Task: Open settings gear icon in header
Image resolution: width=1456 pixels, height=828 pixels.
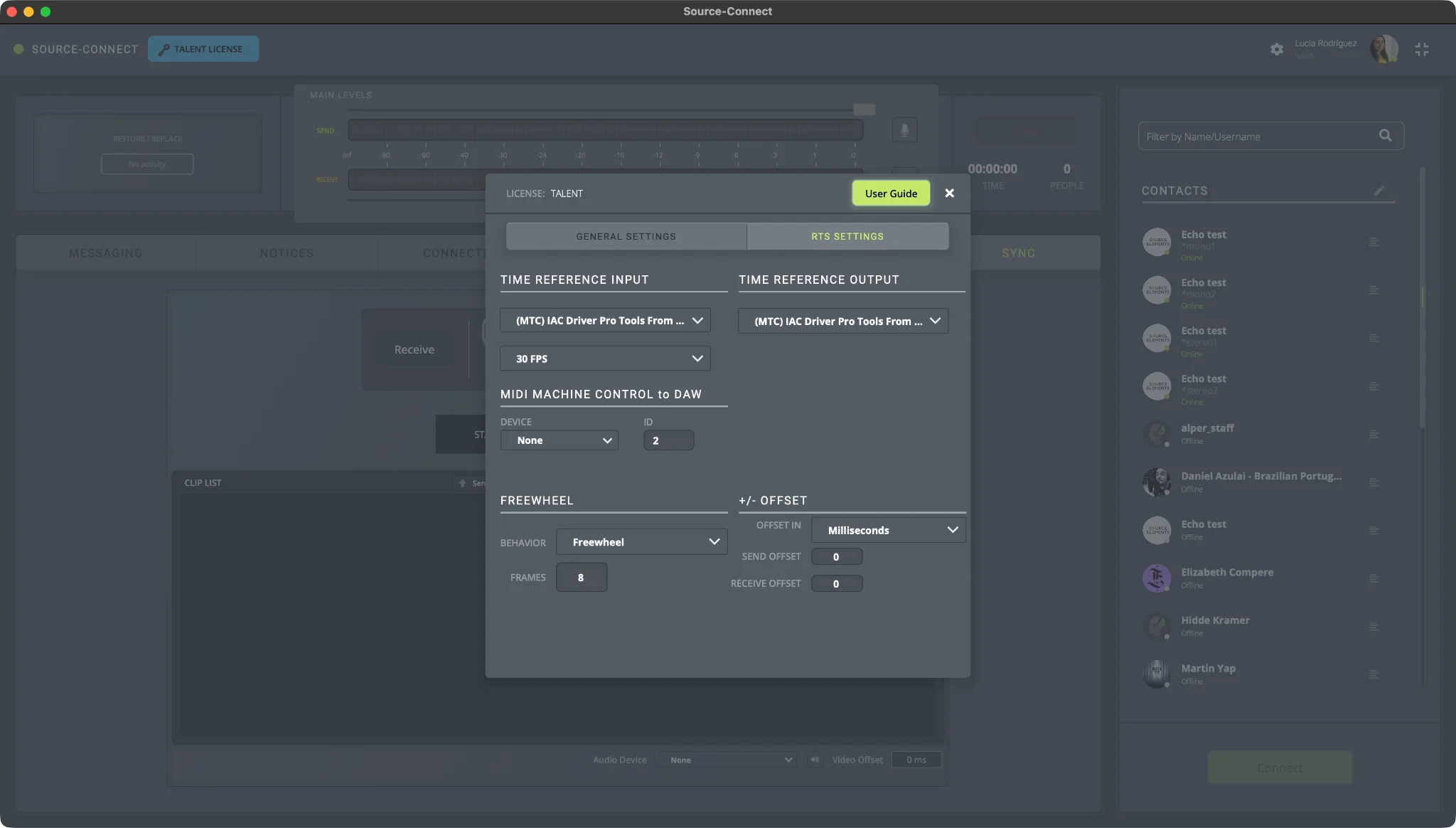Action: coord(1277,49)
